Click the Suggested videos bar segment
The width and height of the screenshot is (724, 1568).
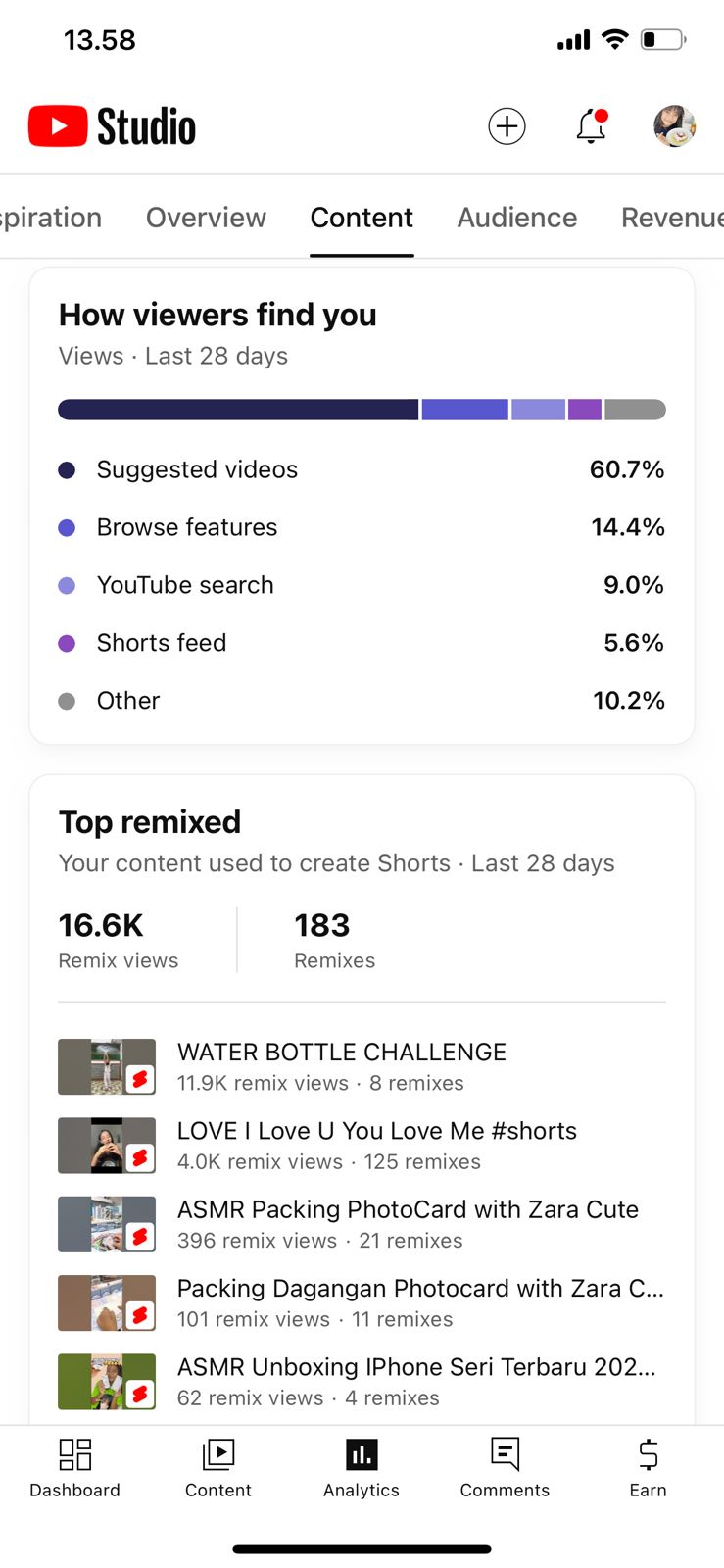[x=238, y=410]
